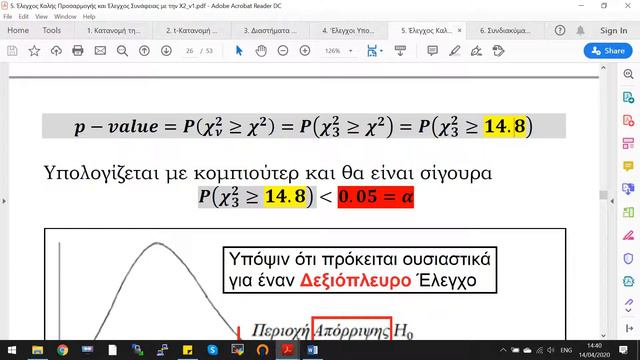
Task: Click the blue Share button
Action: (x=608, y=51)
